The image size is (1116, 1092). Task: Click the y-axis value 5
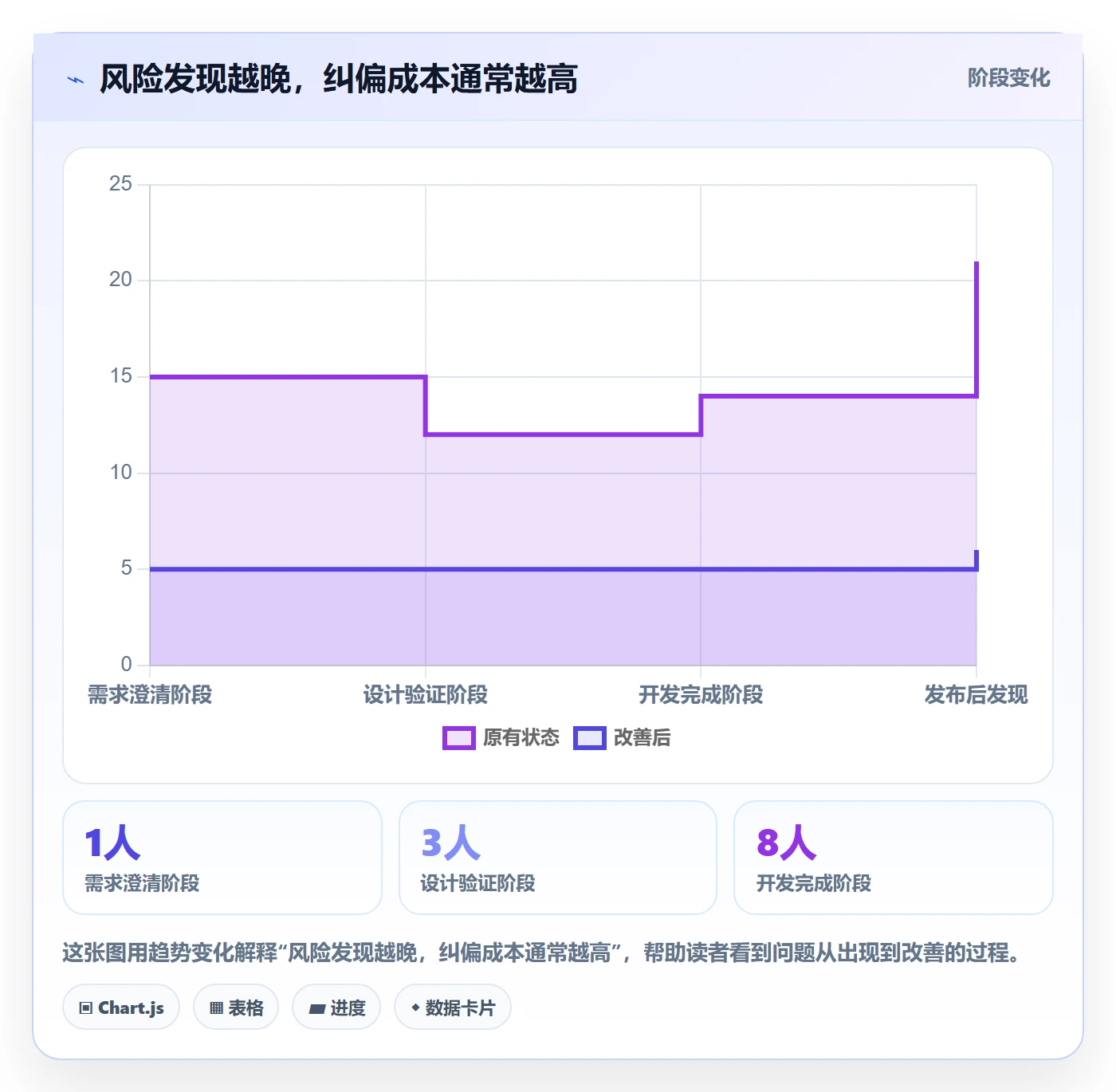[x=127, y=568]
